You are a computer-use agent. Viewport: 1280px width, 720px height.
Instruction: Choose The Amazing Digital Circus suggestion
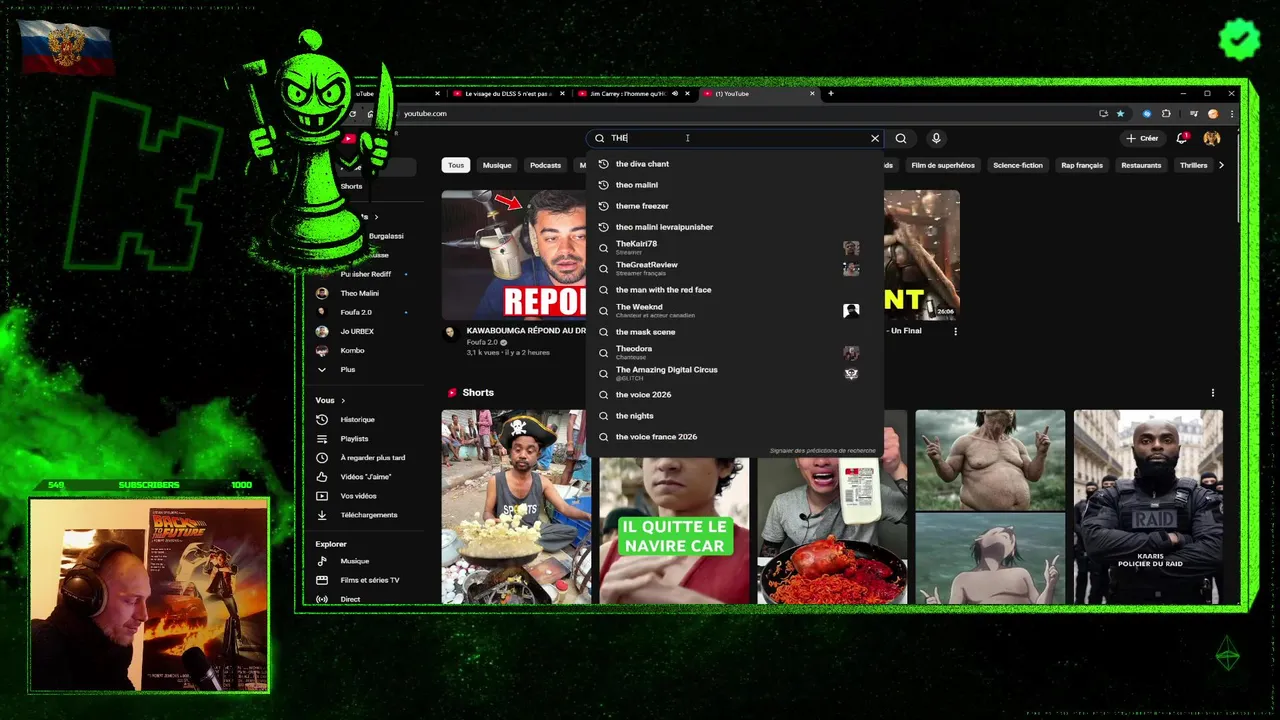735,374
